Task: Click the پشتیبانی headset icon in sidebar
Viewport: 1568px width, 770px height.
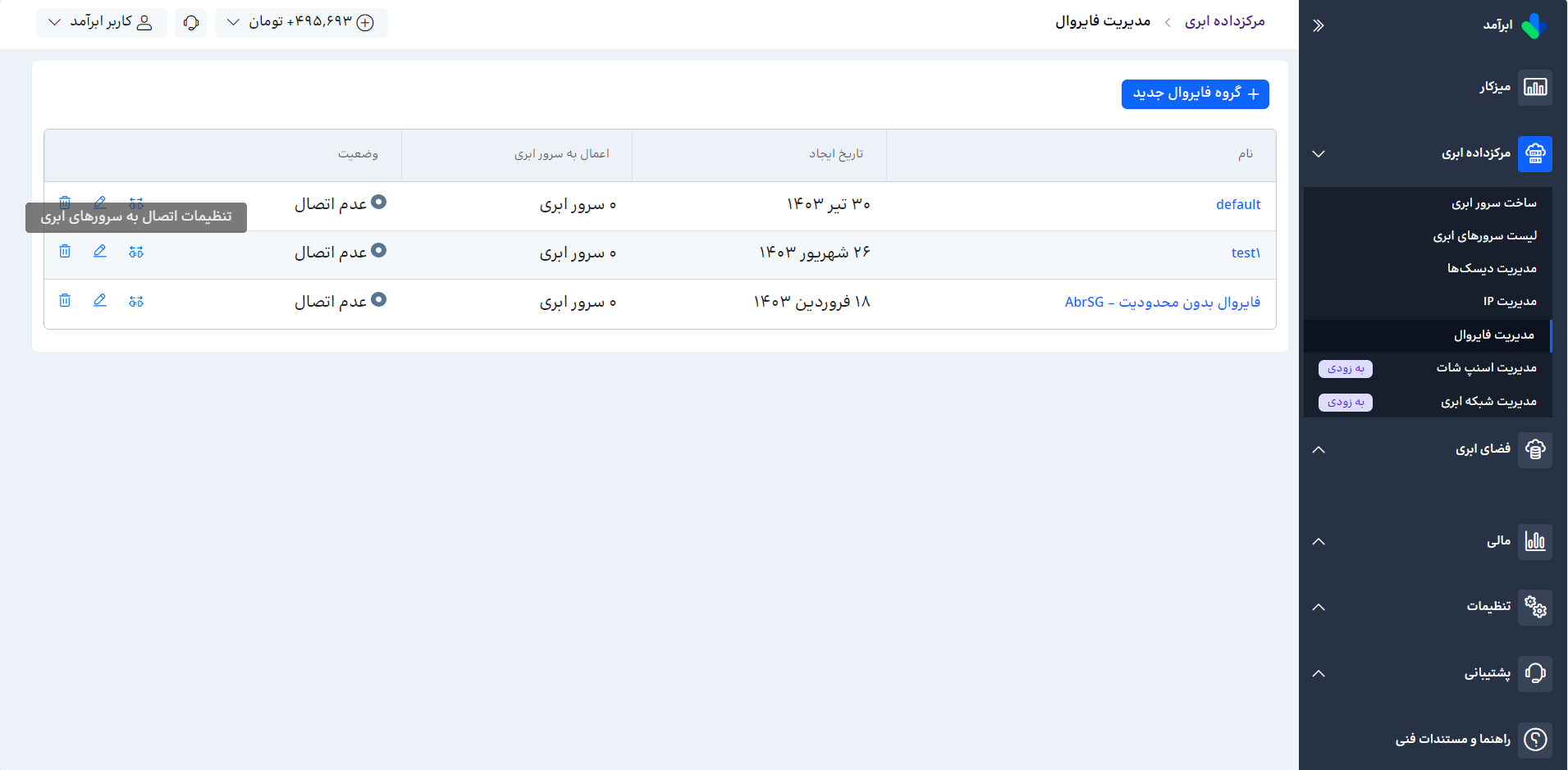Action: click(1534, 673)
